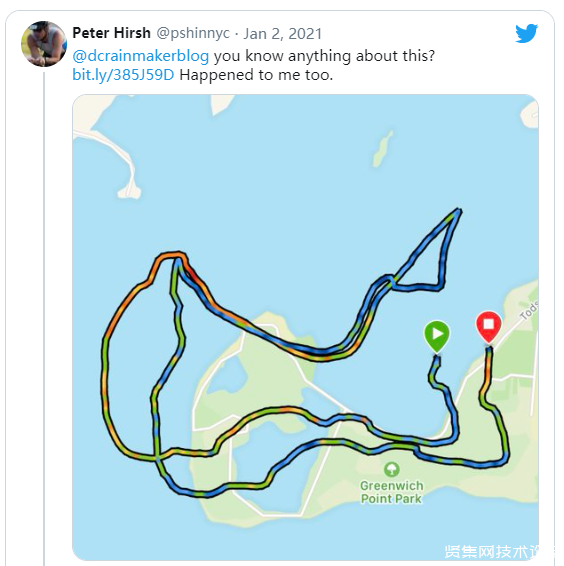Open the Jan 2, 2021 timestamp
Viewport: 564px width, 566px height.
[282, 34]
